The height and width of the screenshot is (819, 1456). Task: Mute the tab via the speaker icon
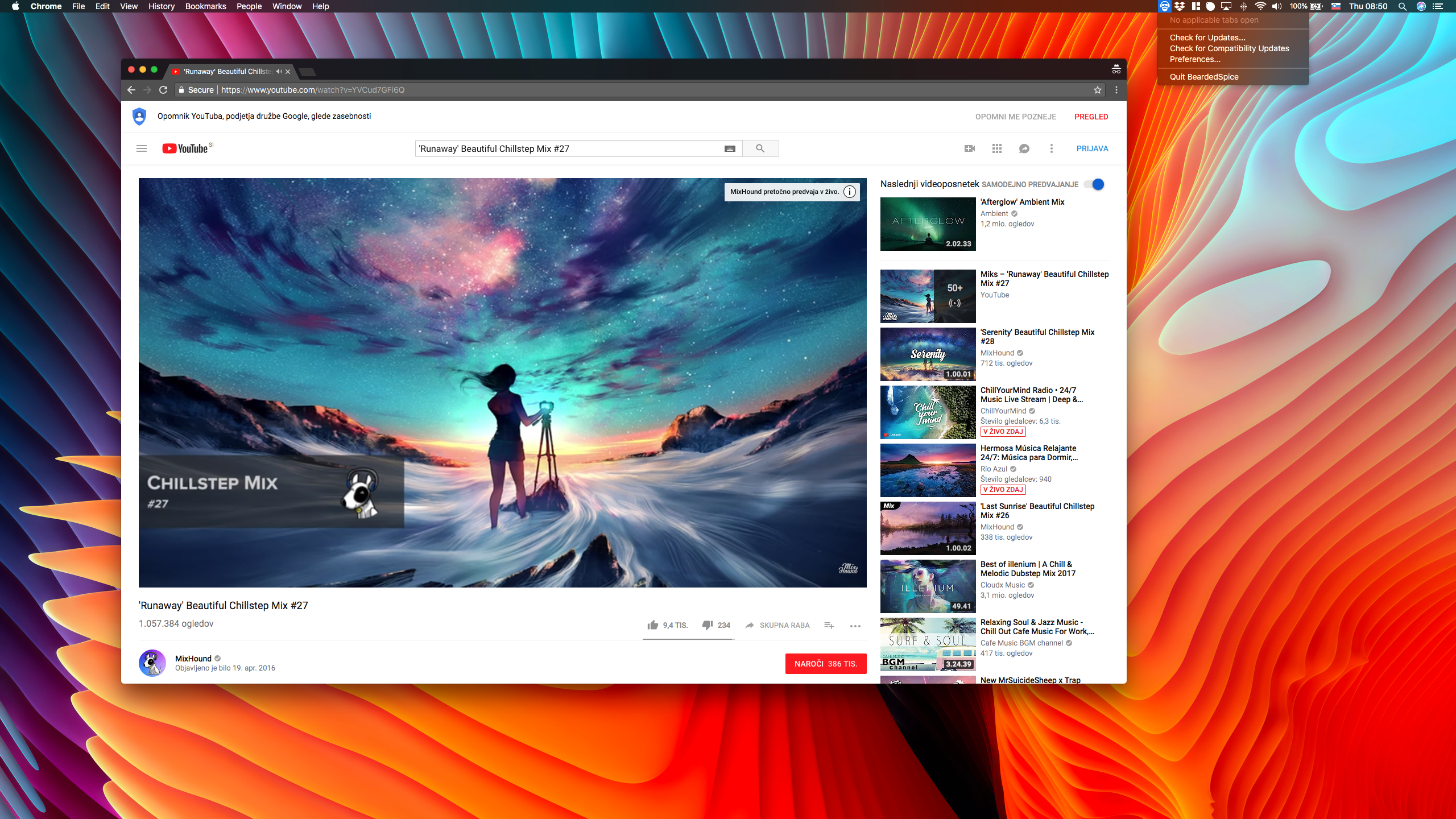[279, 72]
